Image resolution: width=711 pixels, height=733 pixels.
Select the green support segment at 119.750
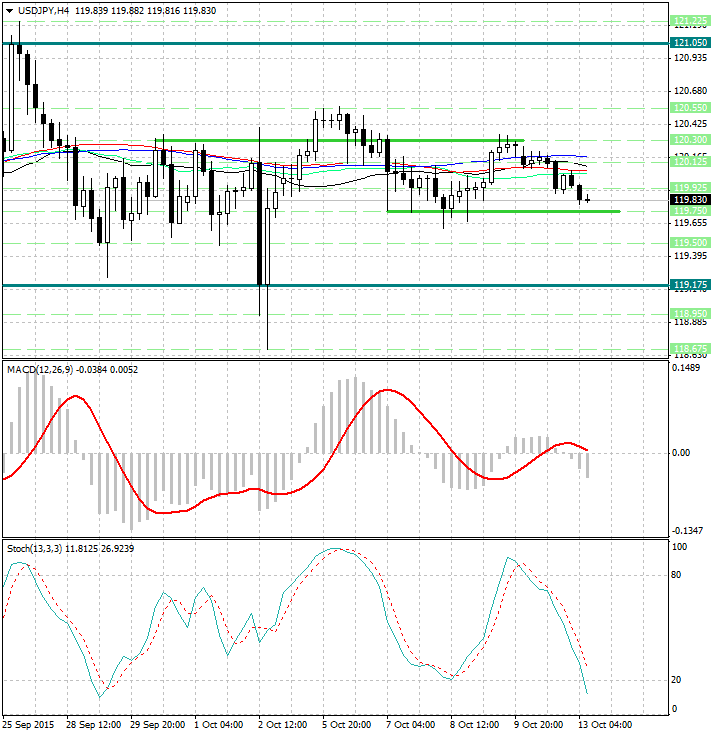(503, 211)
